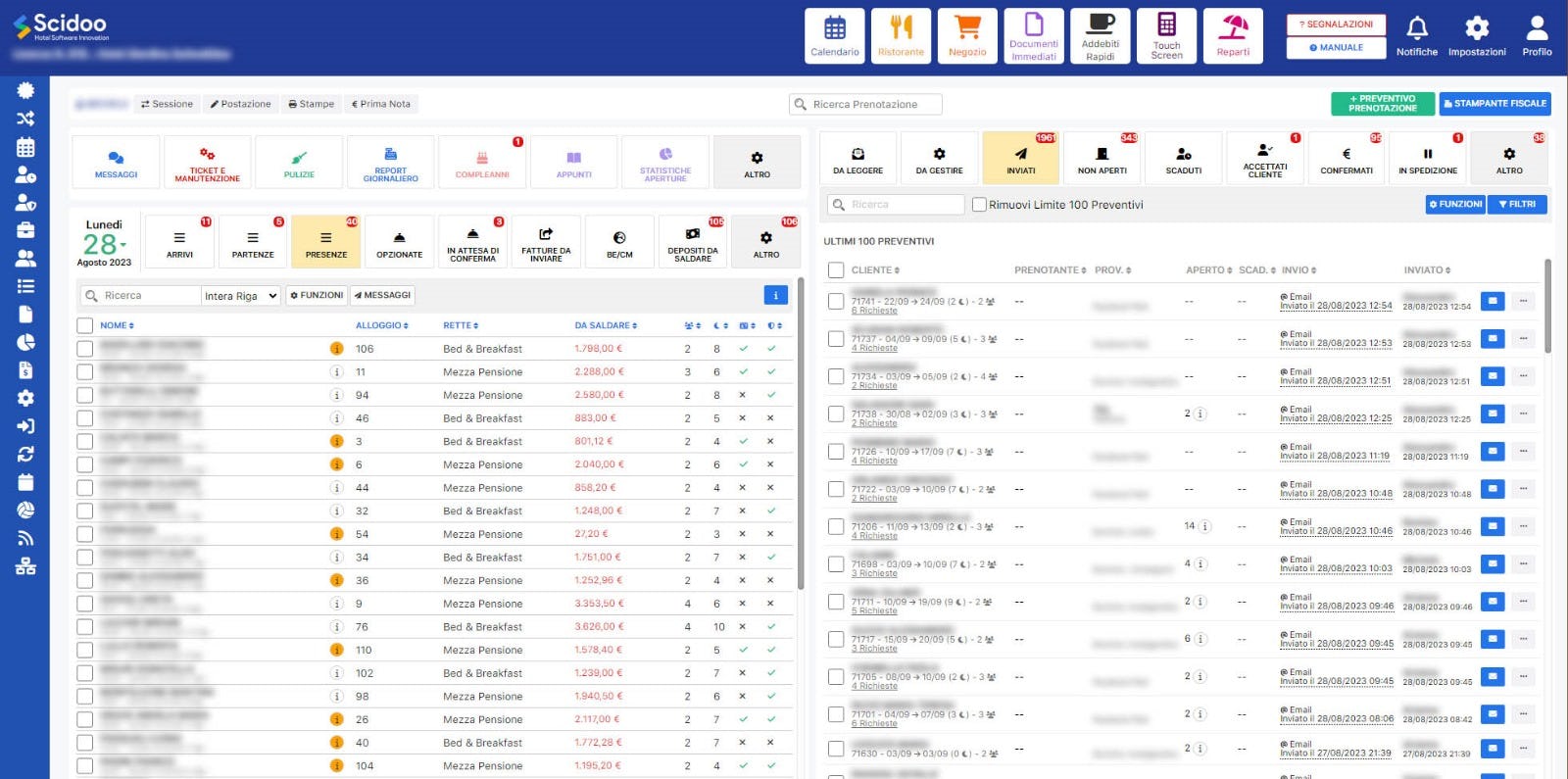Open Documenti Immediati
The height and width of the screenshot is (779, 1568).
tap(1034, 36)
